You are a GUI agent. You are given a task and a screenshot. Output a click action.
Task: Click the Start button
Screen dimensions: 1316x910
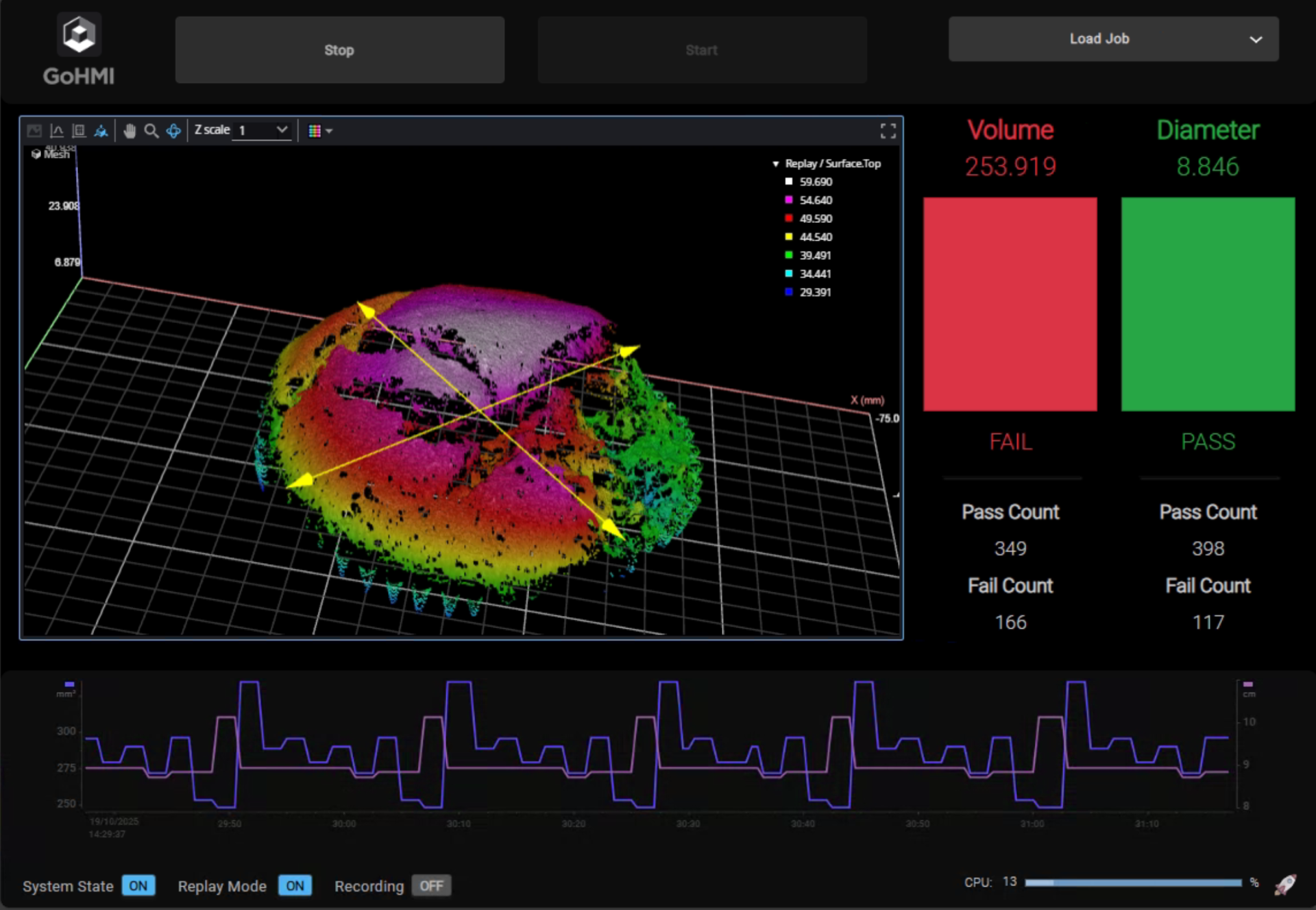[702, 50]
